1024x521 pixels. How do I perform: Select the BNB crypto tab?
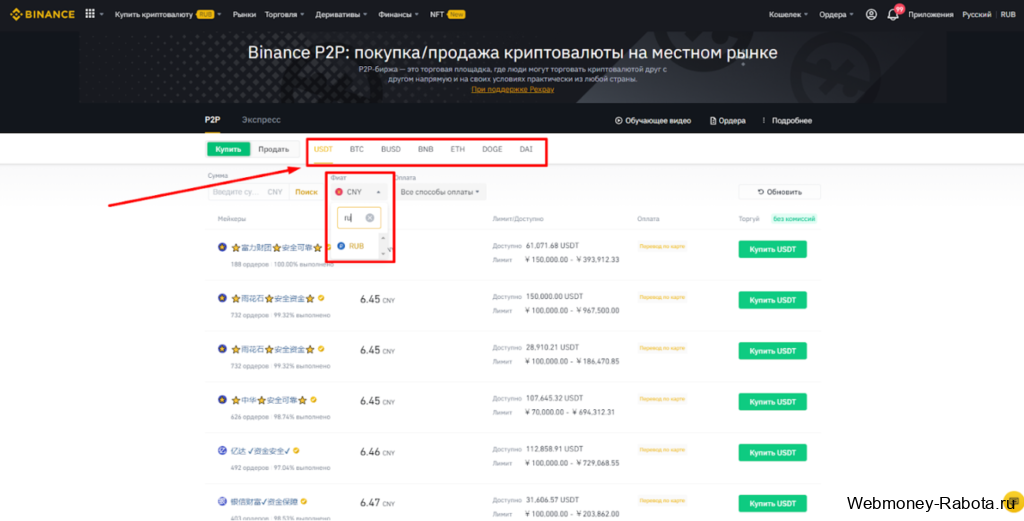pos(426,150)
